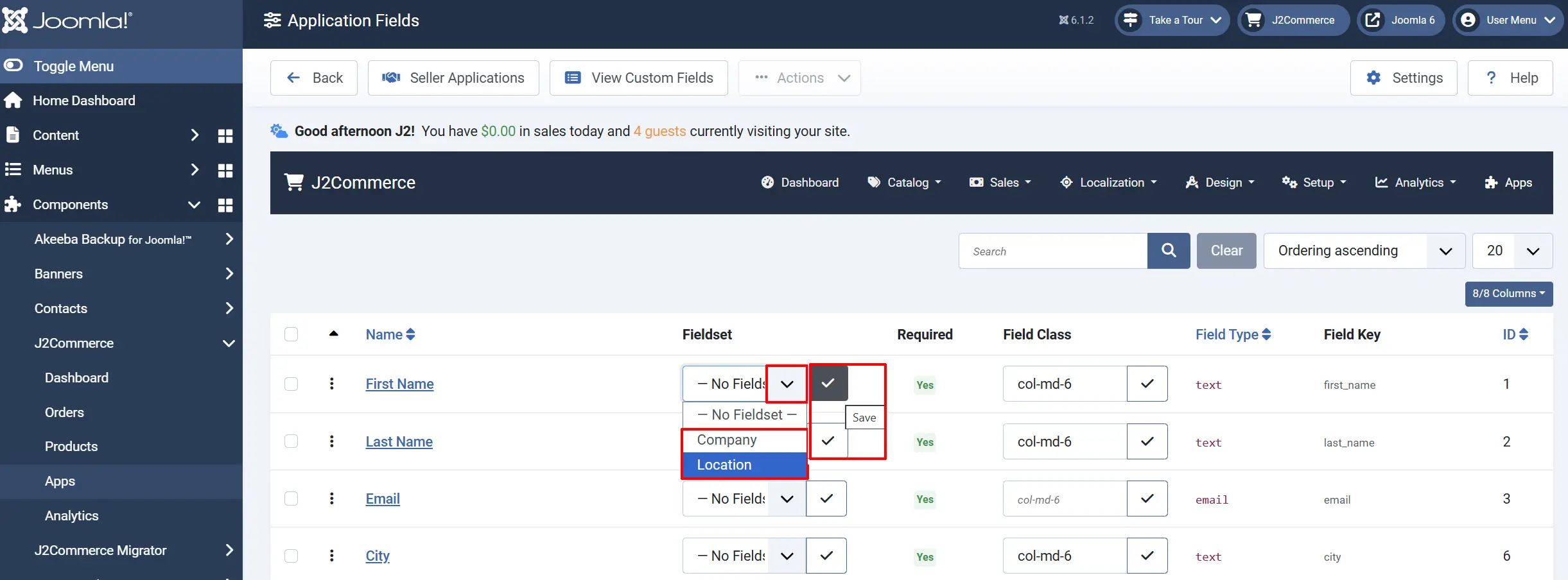The width and height of the screenshot is (1568, 580).
Task: Sort the table by ID column
Action: [1515, 334]
